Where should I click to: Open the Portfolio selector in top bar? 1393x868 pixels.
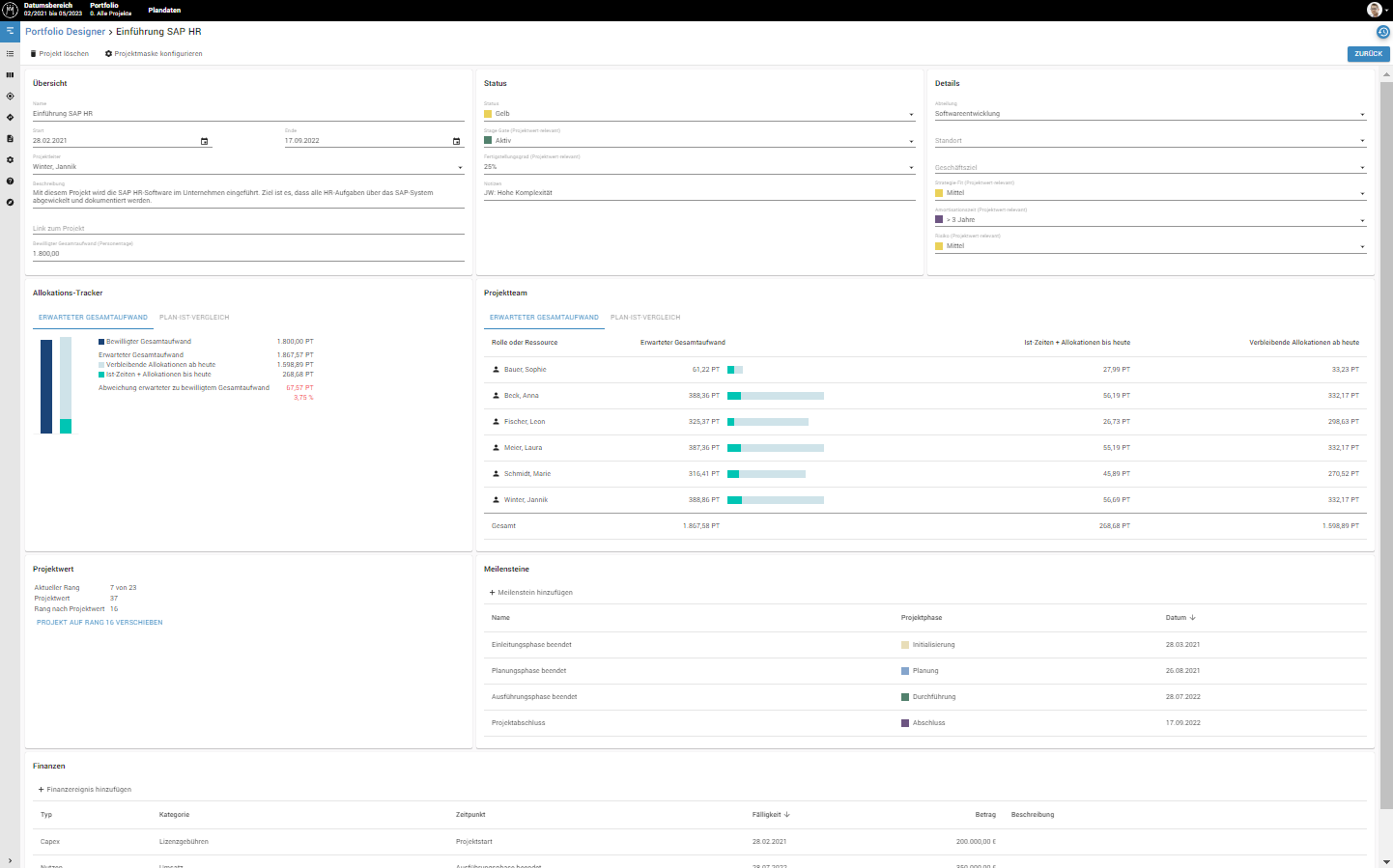click(x=111, y=10)
